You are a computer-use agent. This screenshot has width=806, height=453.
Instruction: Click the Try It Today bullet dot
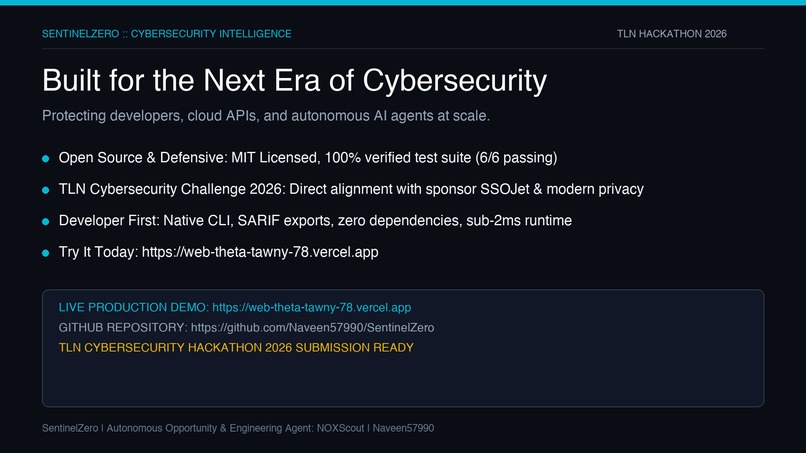pyautogui.click(x=46, y=253)
